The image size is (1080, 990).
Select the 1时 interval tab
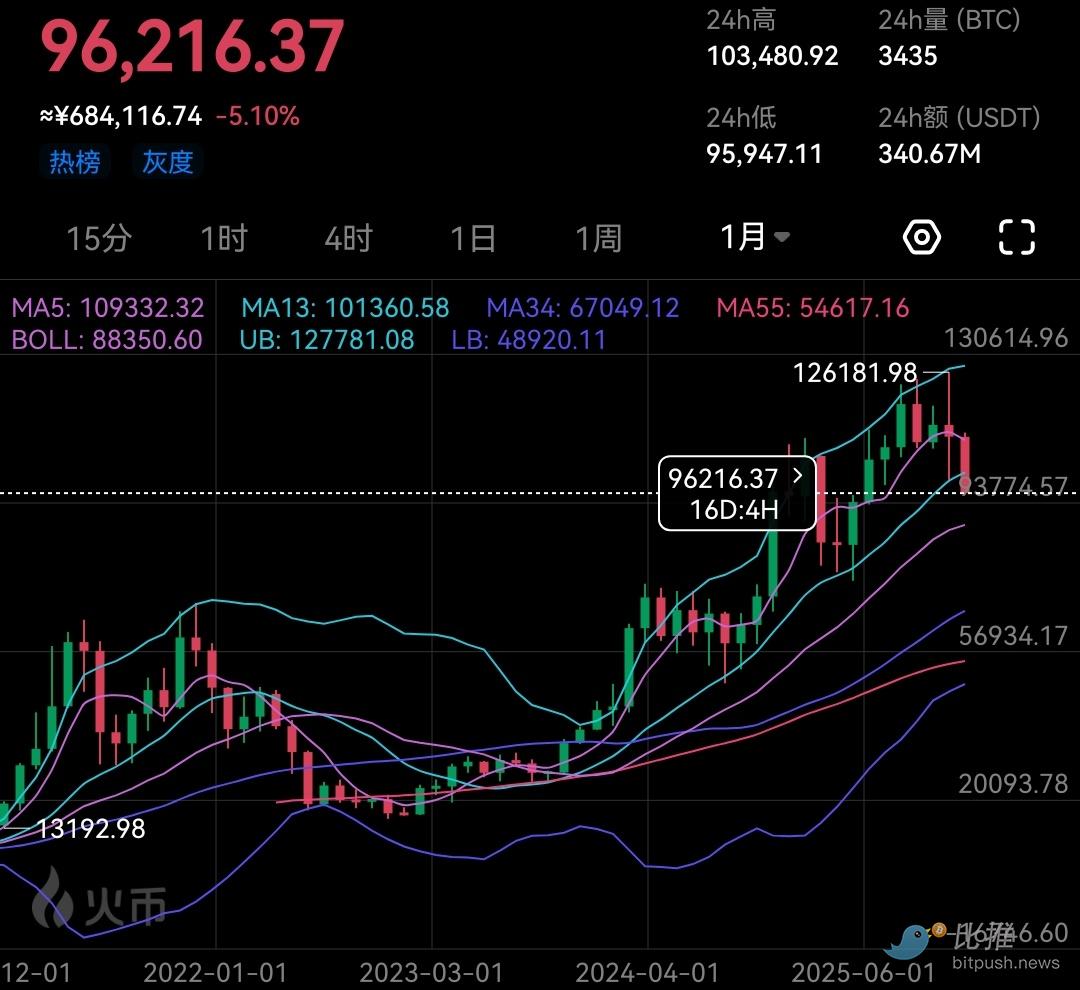pos(224,238)
